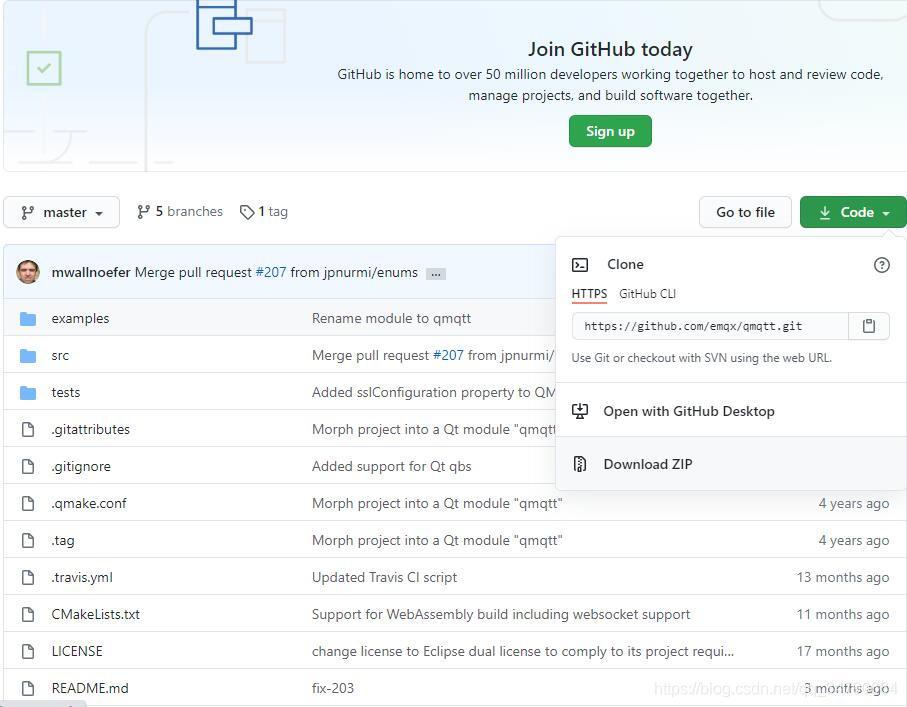Click the help icon beside Clone

tap(882, 265)
